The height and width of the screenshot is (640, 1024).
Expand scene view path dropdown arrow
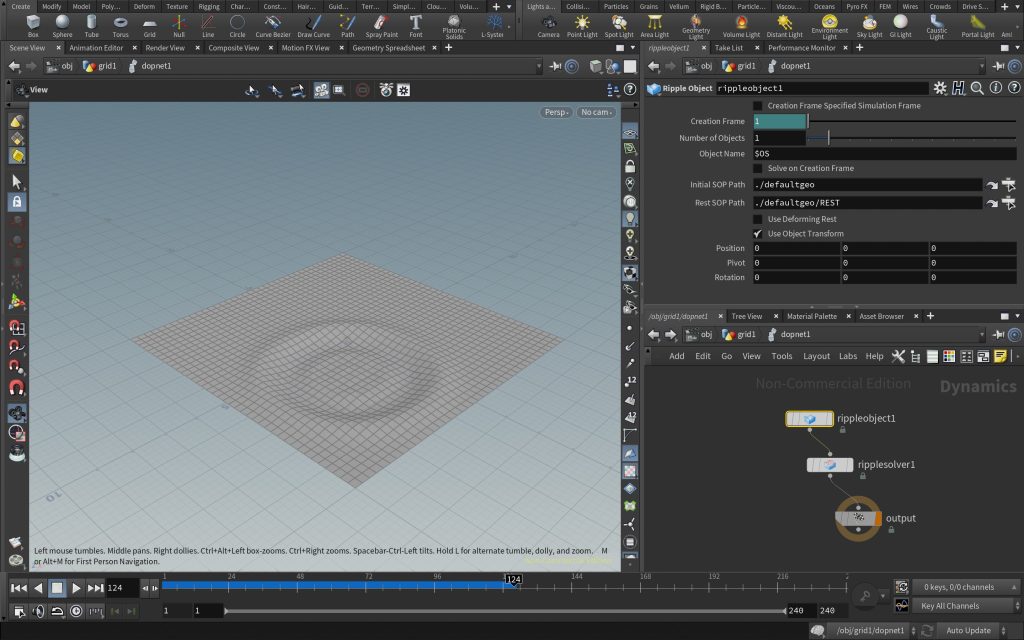click(539, 66)
